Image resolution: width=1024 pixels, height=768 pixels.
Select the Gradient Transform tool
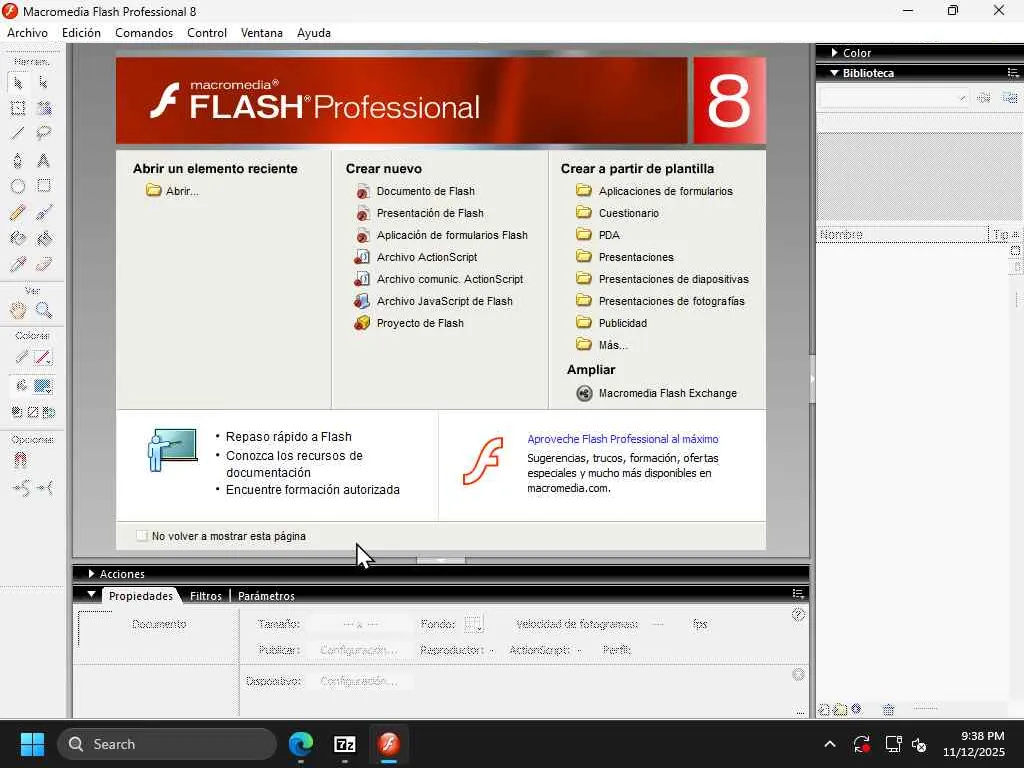point(43,108)
